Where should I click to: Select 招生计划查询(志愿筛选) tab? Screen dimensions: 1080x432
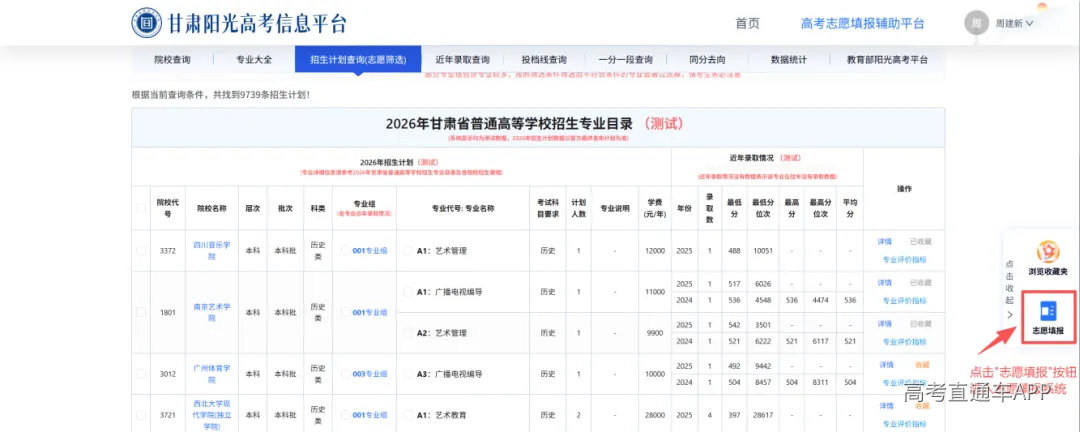click(x=357, y=60)
